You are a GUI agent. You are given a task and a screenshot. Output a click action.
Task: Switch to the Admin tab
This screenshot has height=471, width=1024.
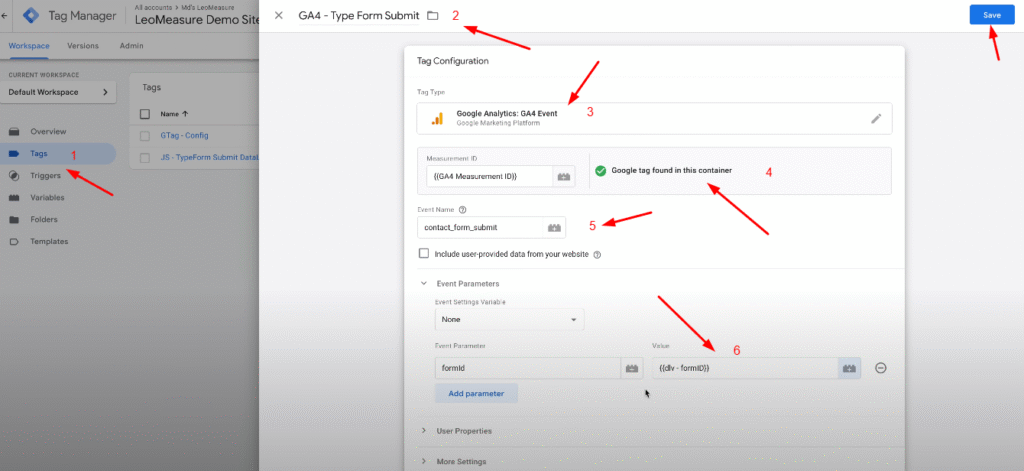[x=131, y=46]
